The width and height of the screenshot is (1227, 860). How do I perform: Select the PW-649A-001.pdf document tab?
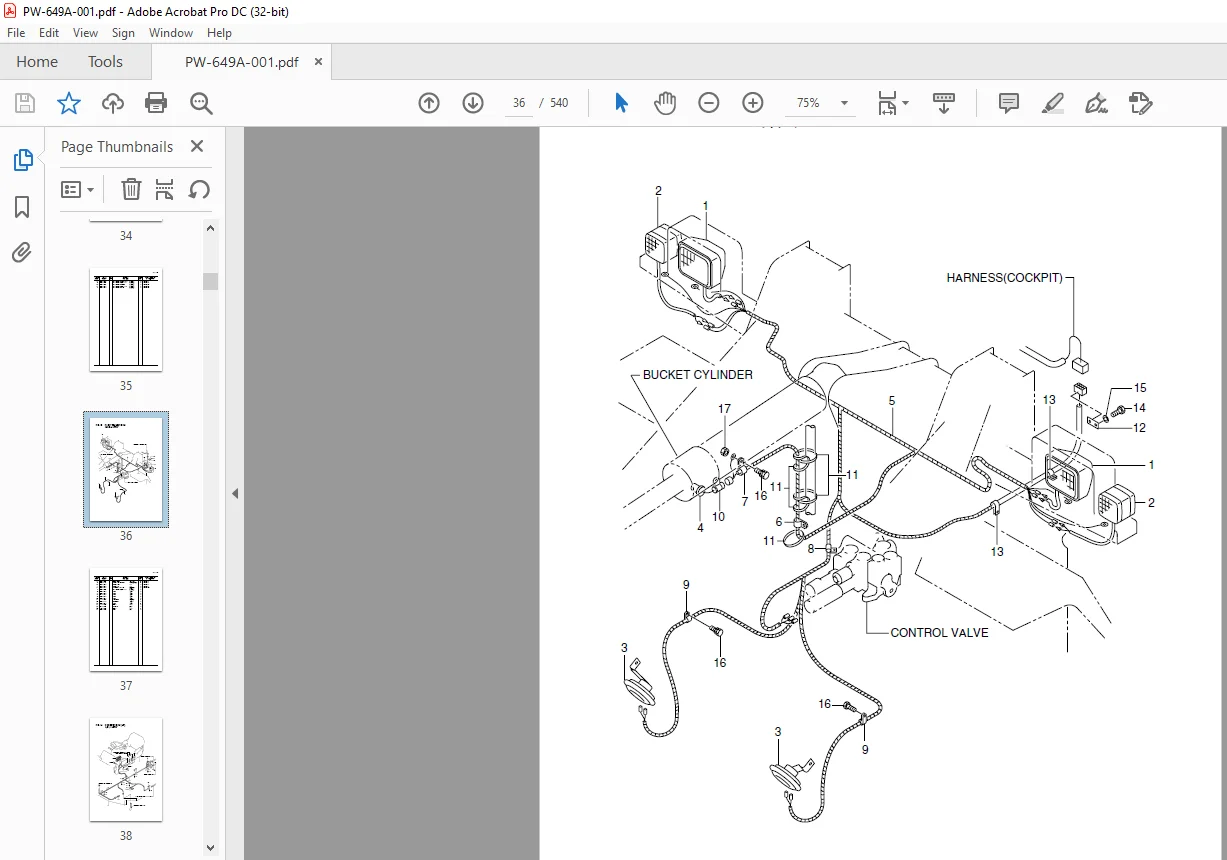241,62
